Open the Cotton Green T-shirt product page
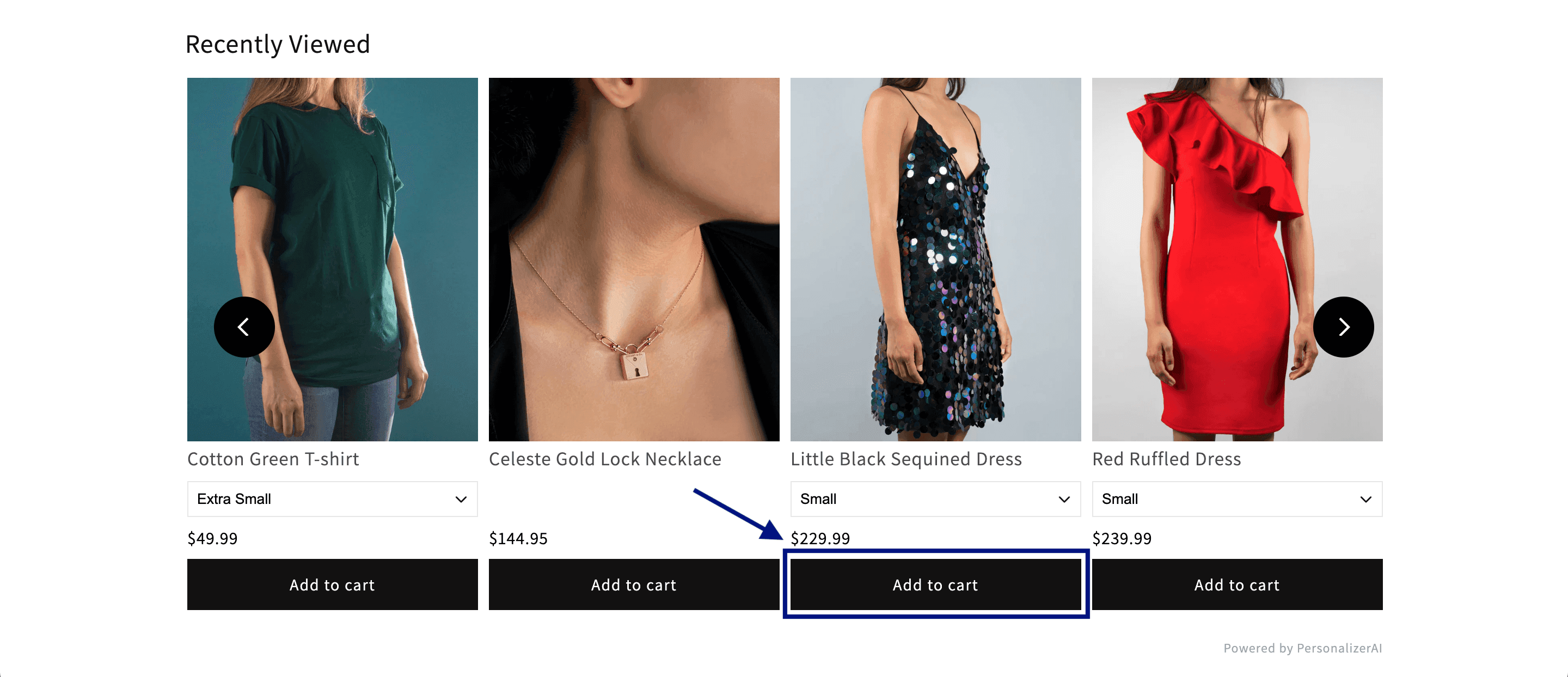This screenshot has height=677, width=1568. (x=273, y=459)
